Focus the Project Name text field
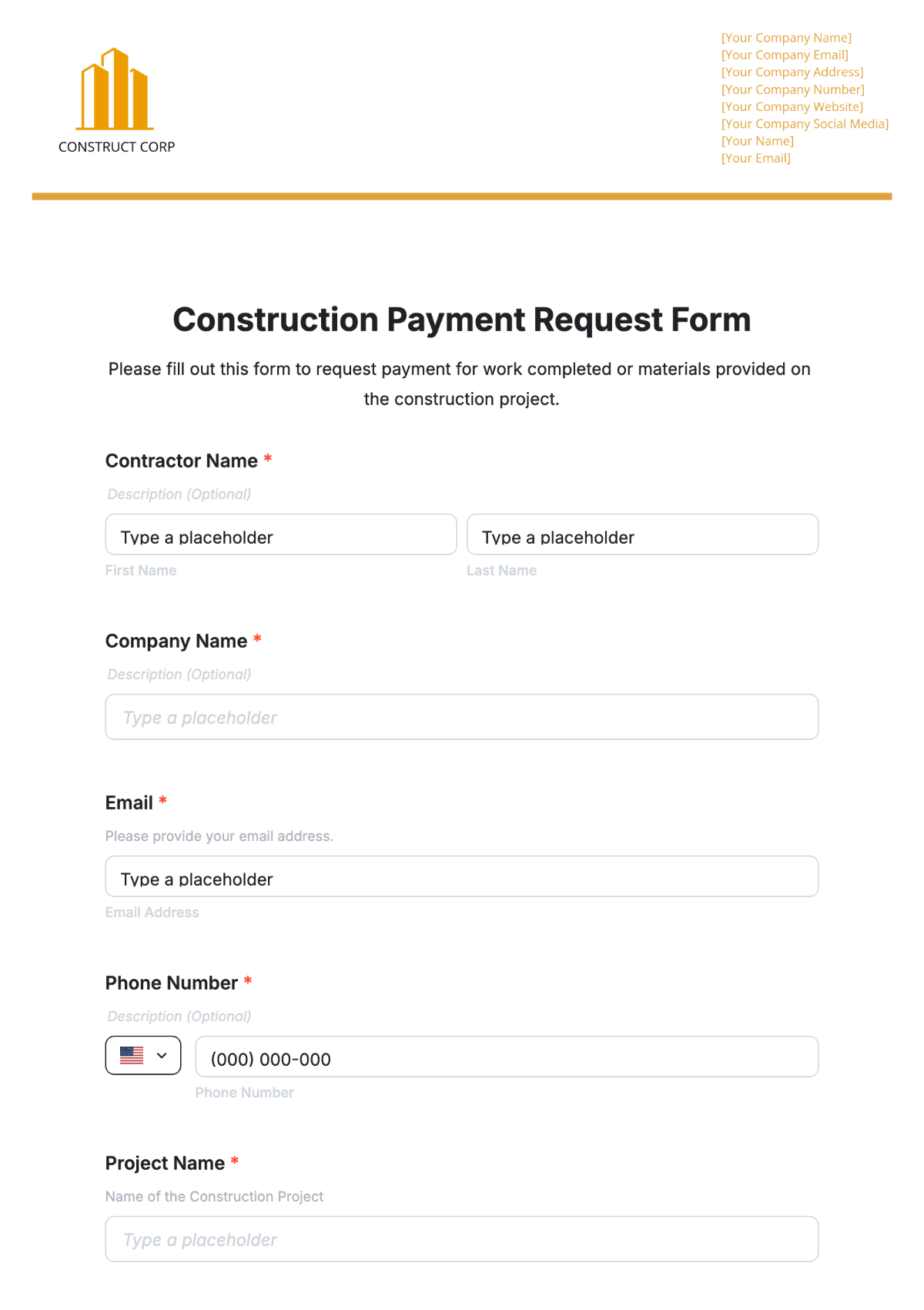 [x=462, y=1239]
